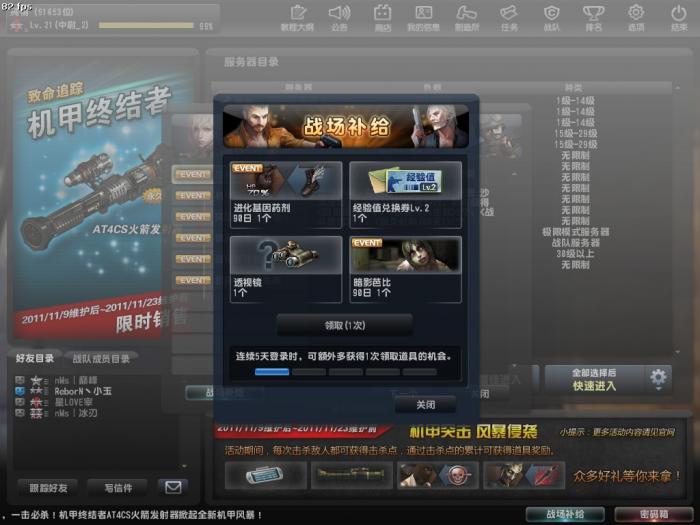Select the 透视镜 supply item
Image resolution: width=700 pixels, height=525 pixels.
[286, 269]
